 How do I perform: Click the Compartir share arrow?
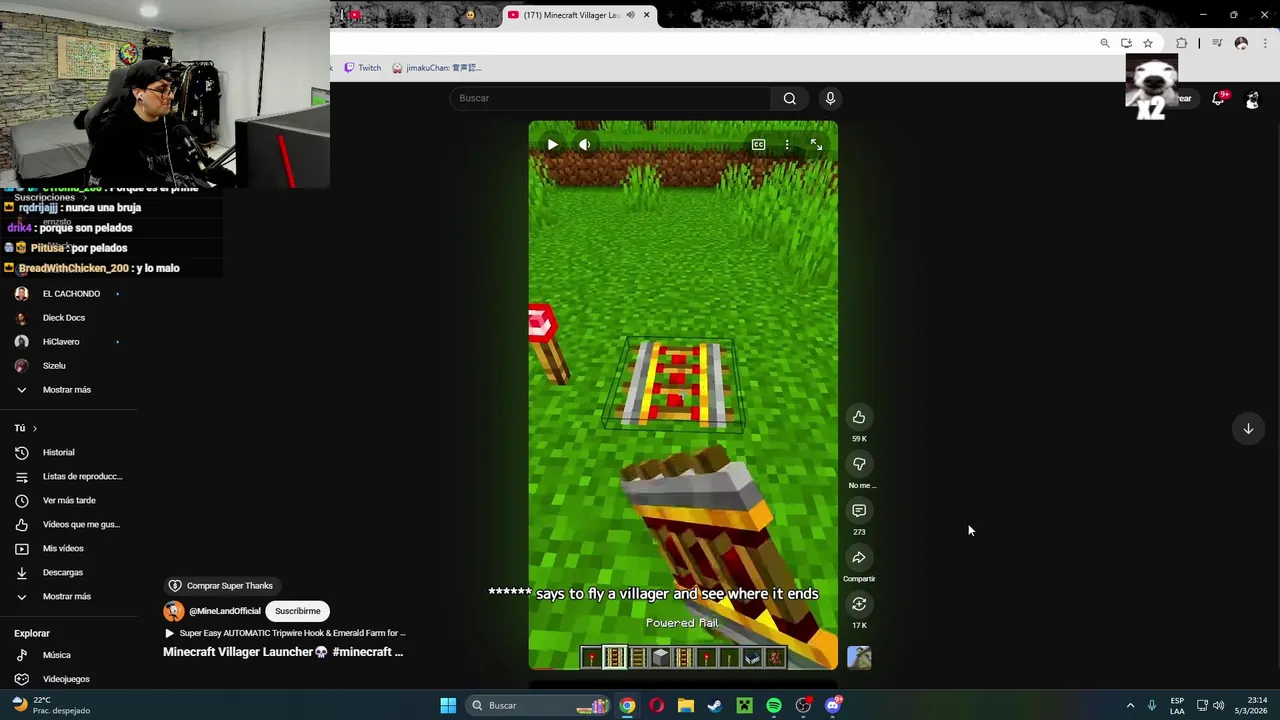[x=859, y=557]
